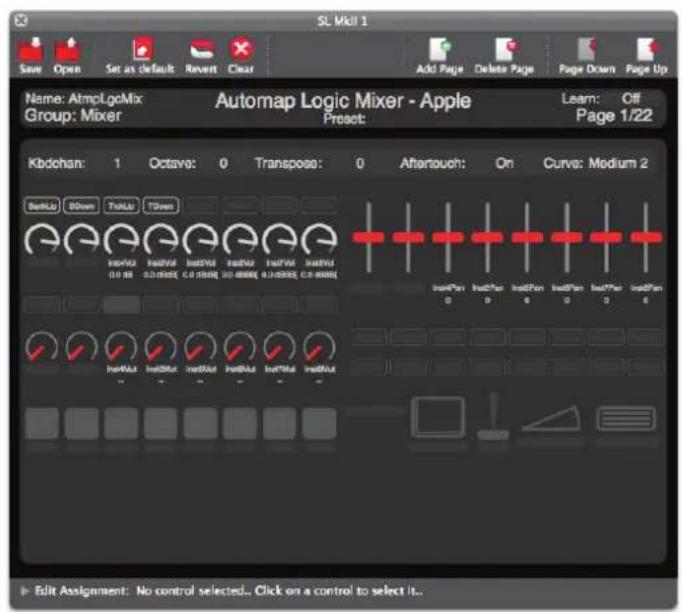Image resolution: width=682 pixels, height=612 pixels.
Task: Select the first white rotary knob in the upper row
Action: point(42,239)
